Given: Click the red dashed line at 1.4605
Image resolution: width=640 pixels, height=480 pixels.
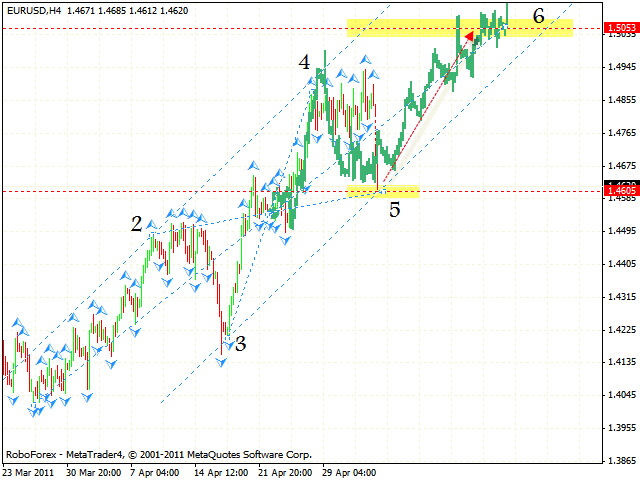Looking at the screenshot, I should click(x=150, y=190).
